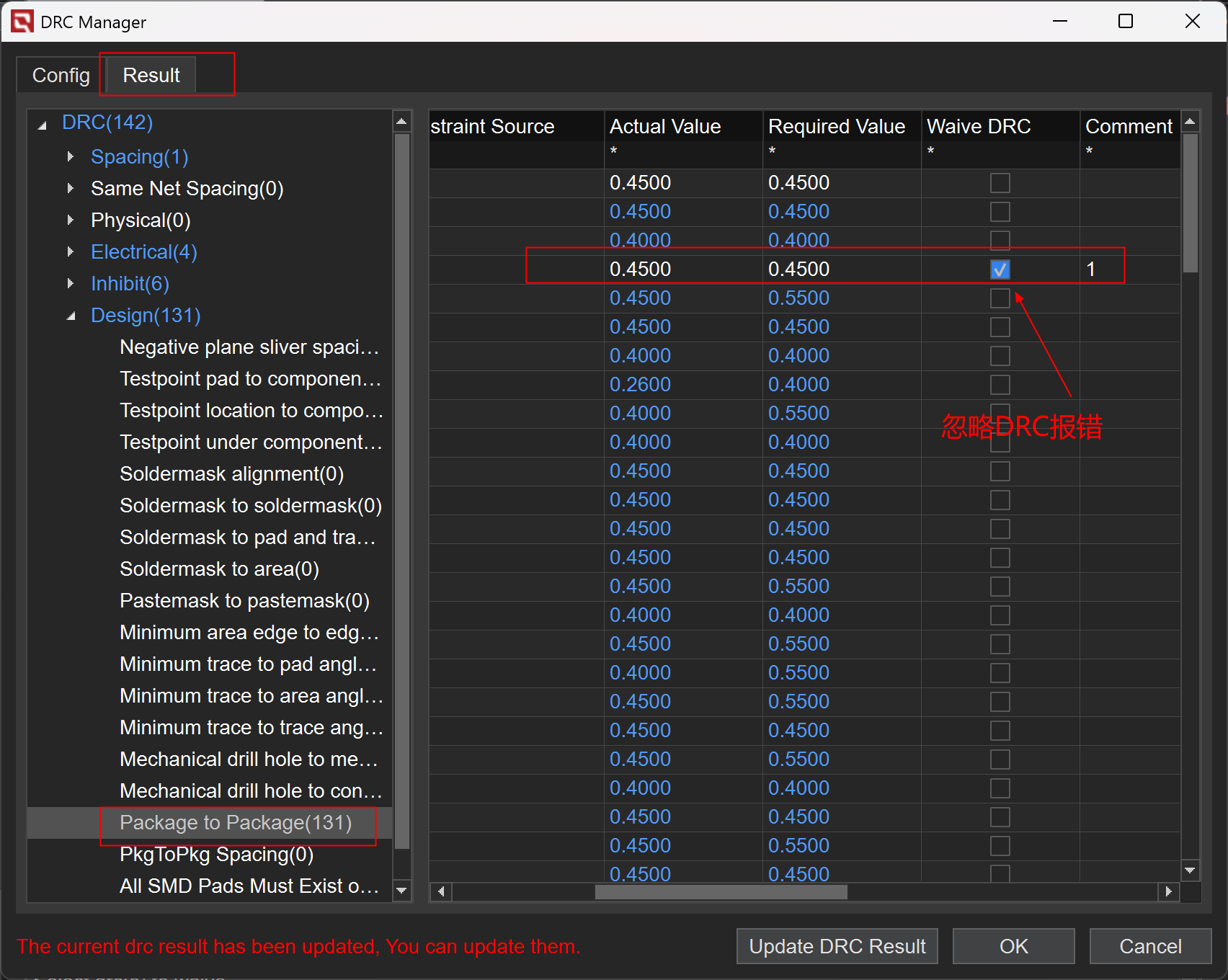Enable Waive DRC for the 0.2600 row

[x=1000, y=385]
